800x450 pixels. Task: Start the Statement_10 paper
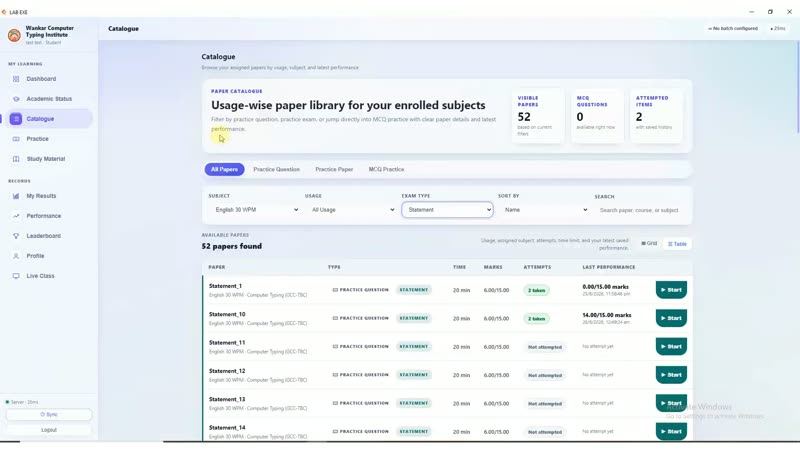click(671, 318)
